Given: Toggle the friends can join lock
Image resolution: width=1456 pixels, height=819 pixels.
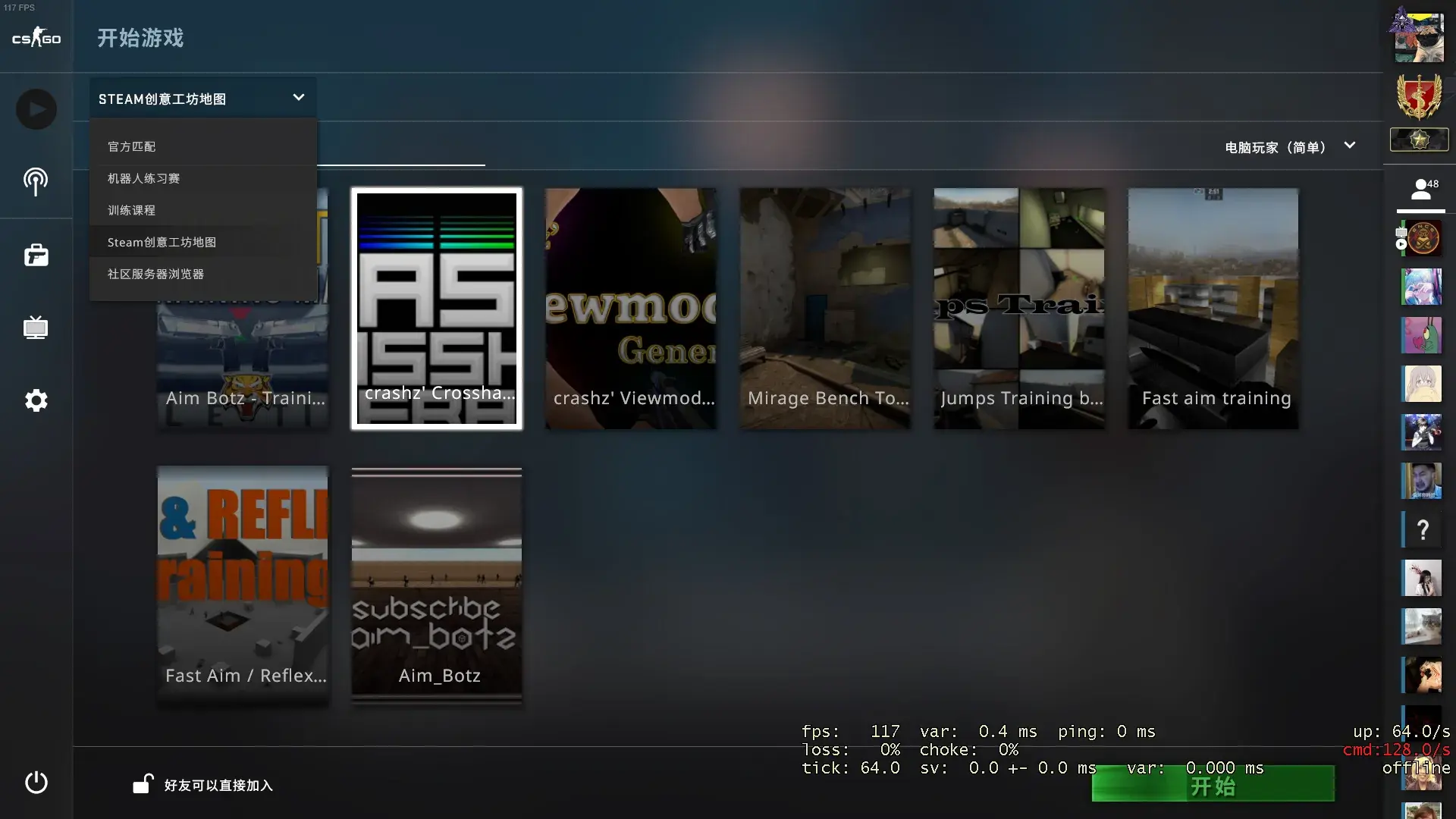Looking at the screenshot, I should (143, 784).
